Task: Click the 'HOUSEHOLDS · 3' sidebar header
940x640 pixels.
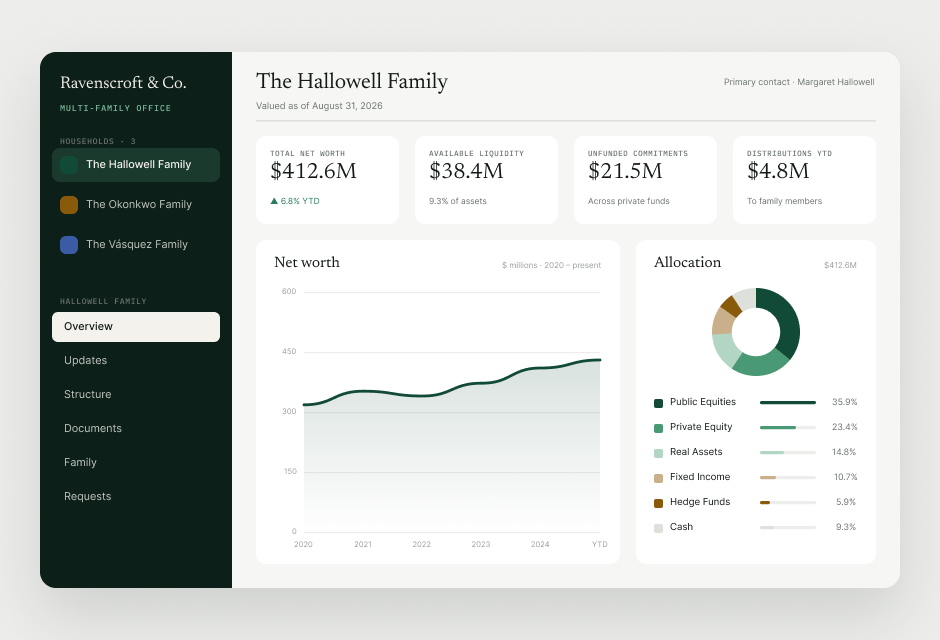Action: coord(98,141)
